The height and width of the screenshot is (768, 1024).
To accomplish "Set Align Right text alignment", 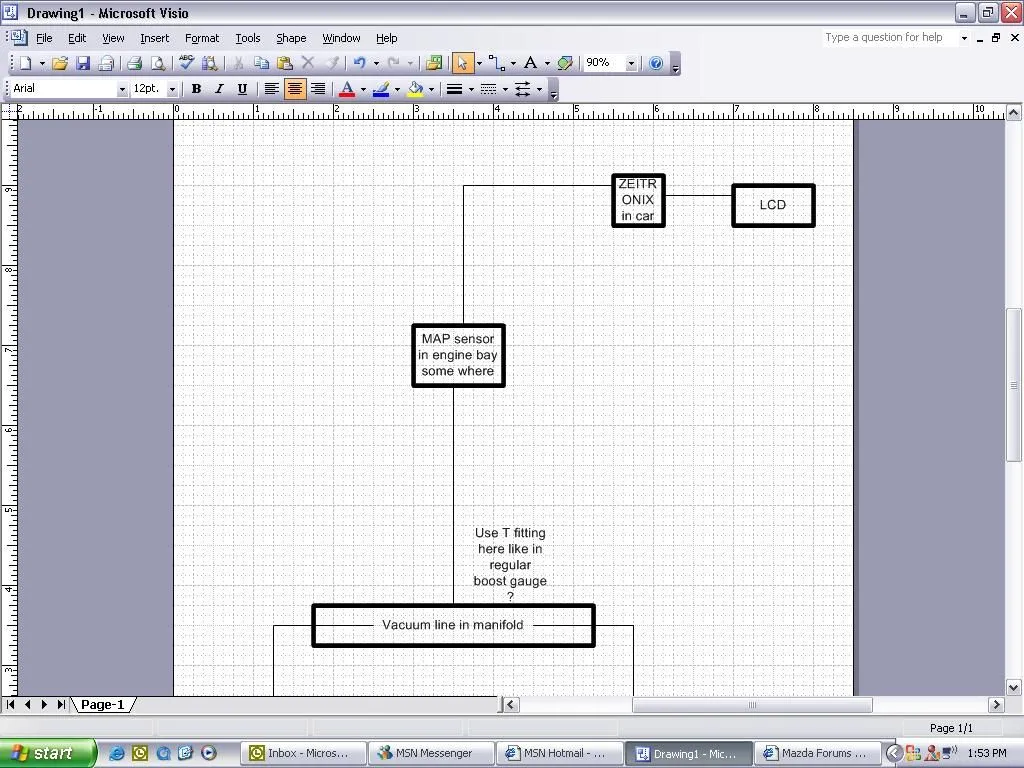I will click(x=318, y=89).
